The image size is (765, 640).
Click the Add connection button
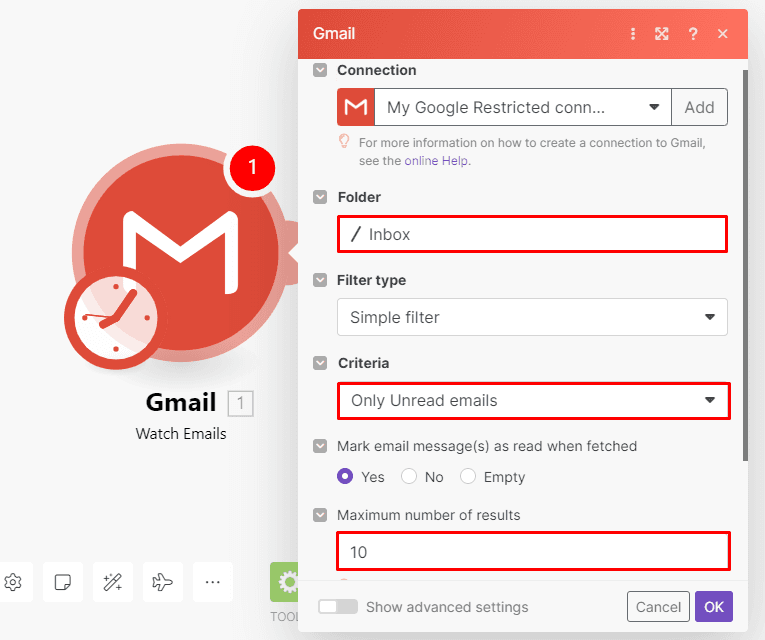pos(699,107)
